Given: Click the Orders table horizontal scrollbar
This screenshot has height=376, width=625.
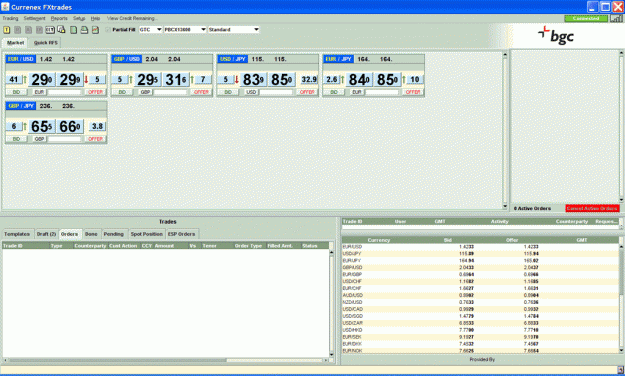Looking at the screenshot, I should coord(166,360).
